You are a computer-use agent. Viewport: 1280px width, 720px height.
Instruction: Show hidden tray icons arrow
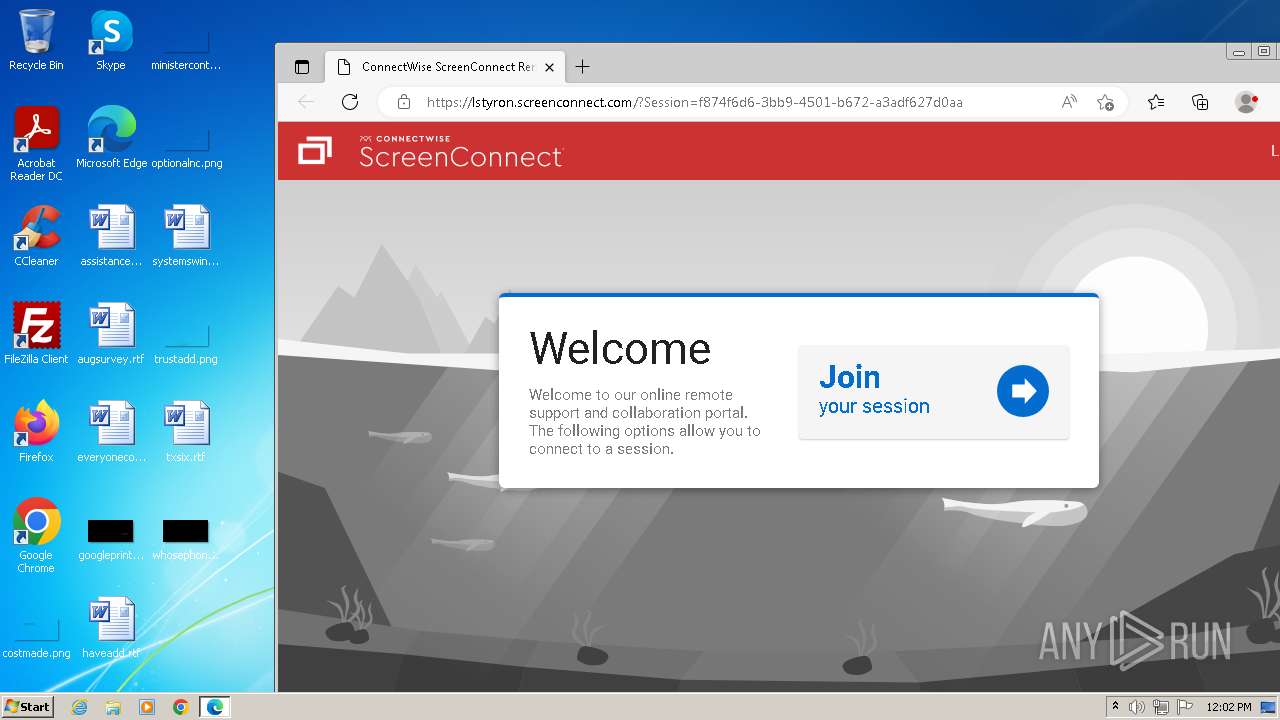point(1115,707)
